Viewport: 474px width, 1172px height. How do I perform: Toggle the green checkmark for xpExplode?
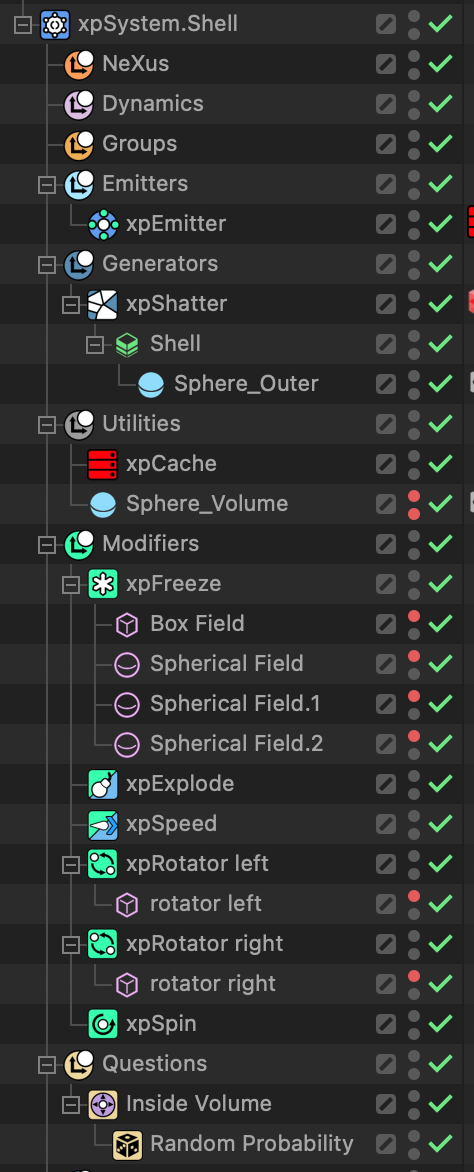point(440,783)
